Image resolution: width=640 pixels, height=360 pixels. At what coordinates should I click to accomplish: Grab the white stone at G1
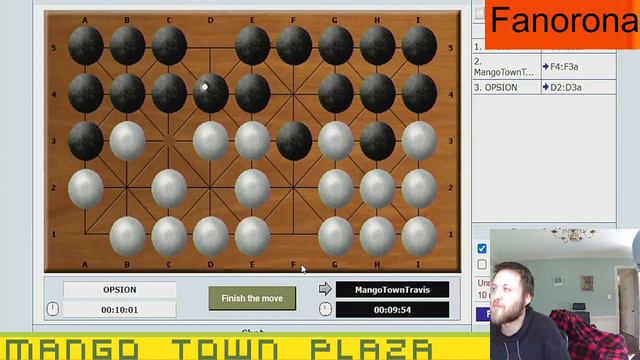[336, 236]
